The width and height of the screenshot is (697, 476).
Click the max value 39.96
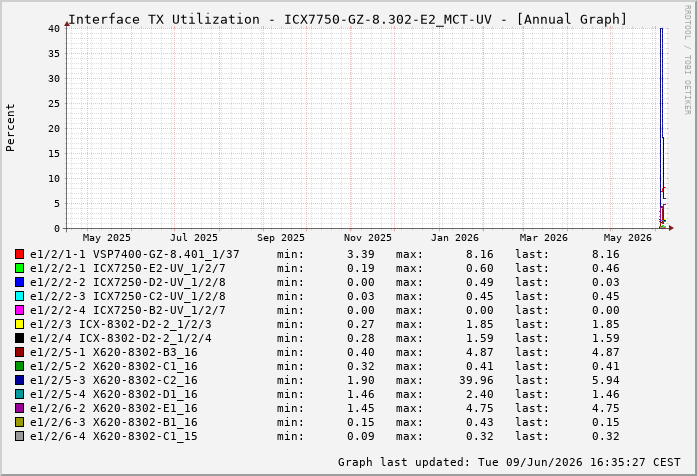(x=476, y=380)
